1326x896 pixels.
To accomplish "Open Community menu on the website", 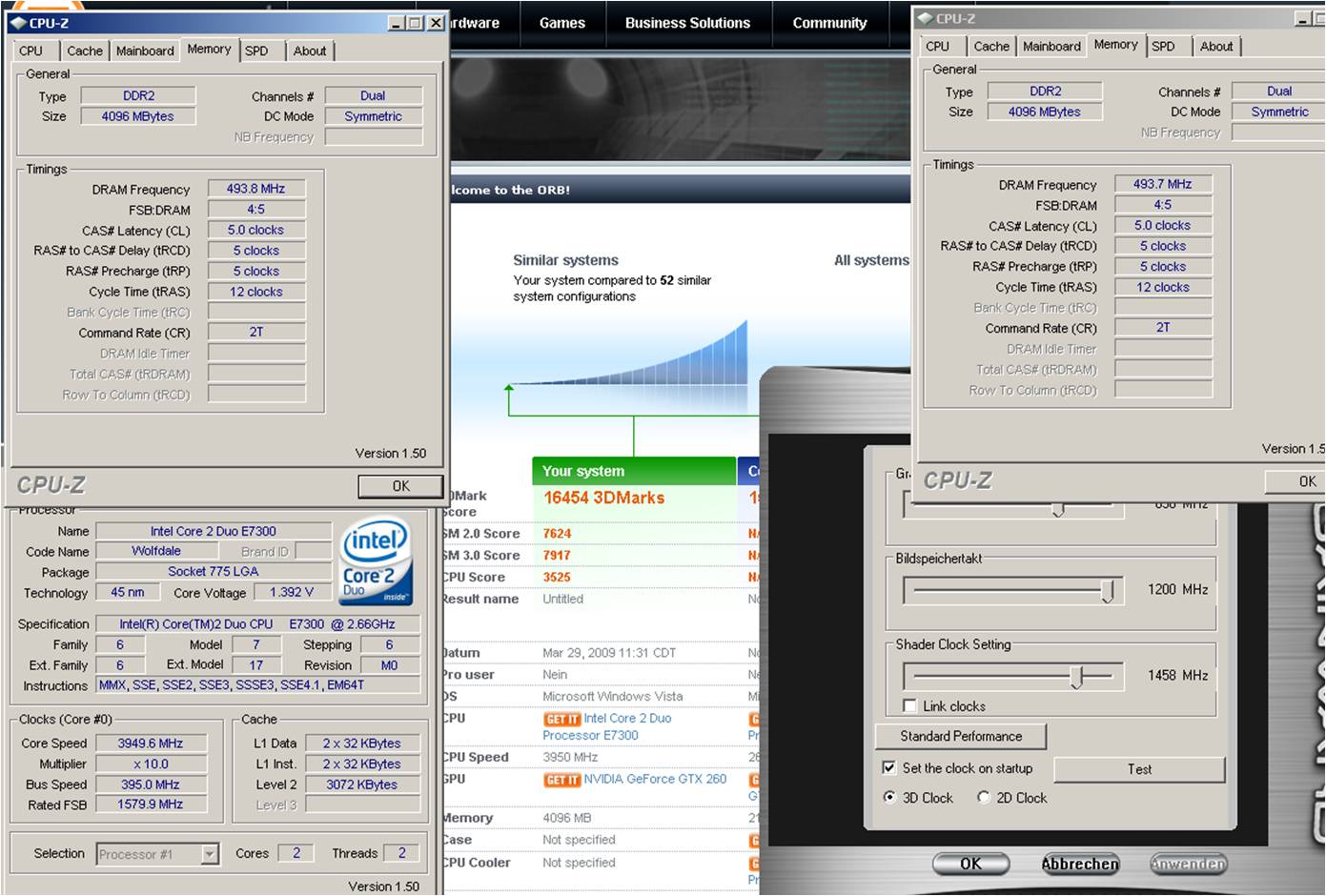I will pyautogui.click(x=829, y=23).
